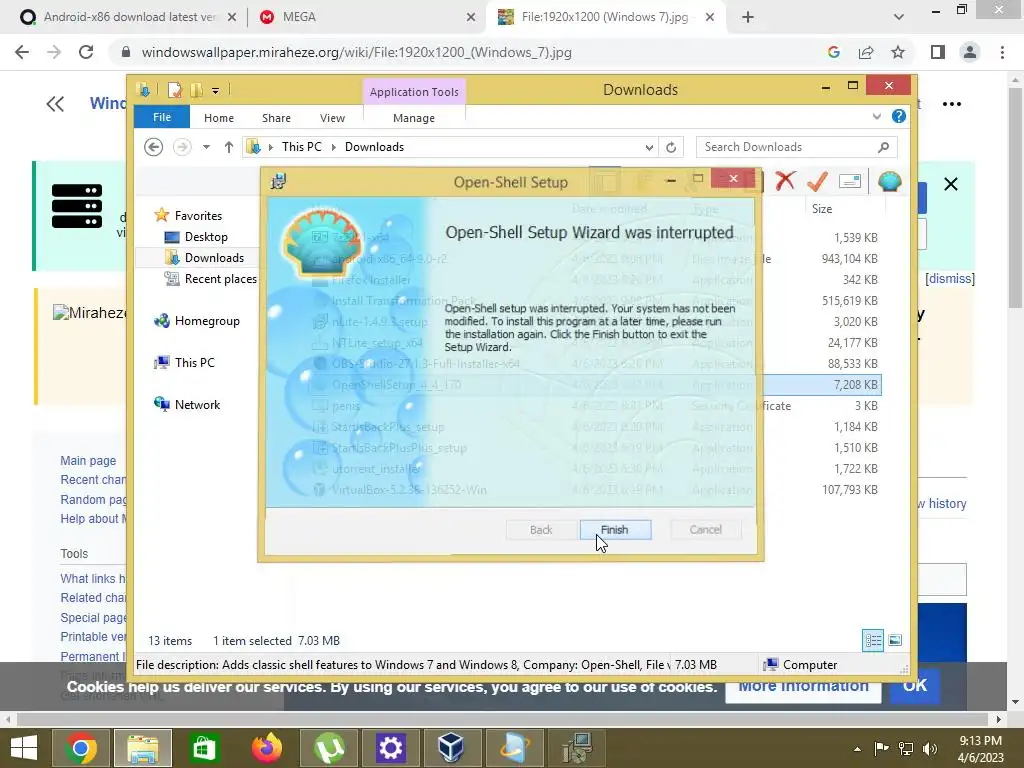Select This PC in navigation pane

coord(184,362)
